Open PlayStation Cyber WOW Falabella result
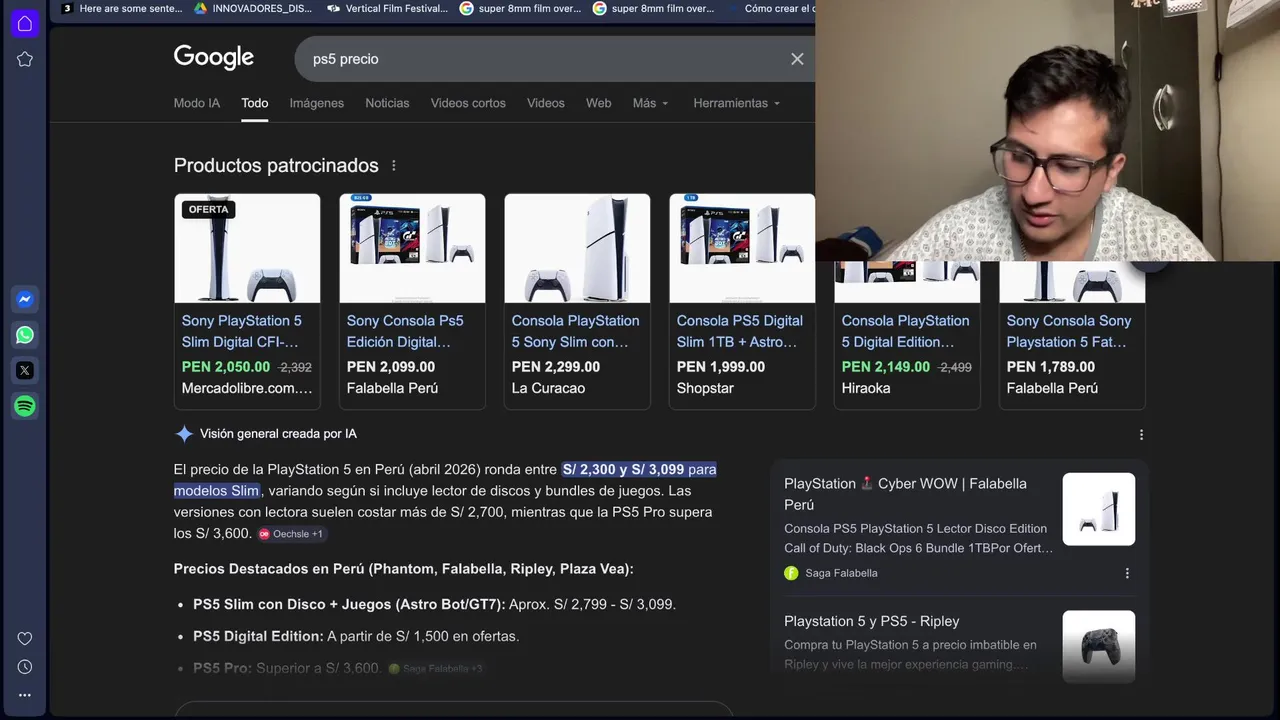This screenshot has height=720, width=1280. pyautogui.click(x=905, y=494)
